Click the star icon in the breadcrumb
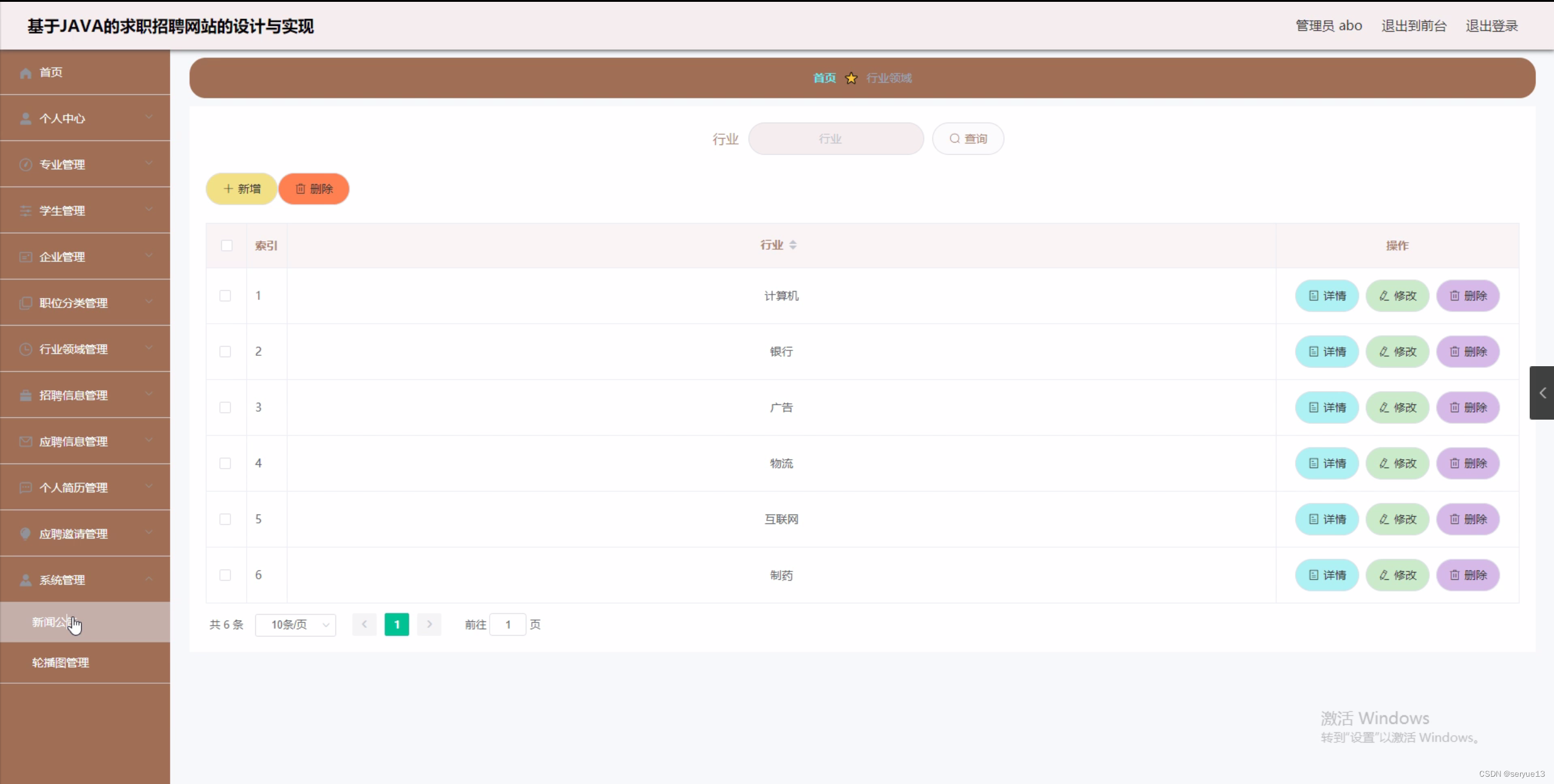The image size is (1554, 784). pos(851,78)
